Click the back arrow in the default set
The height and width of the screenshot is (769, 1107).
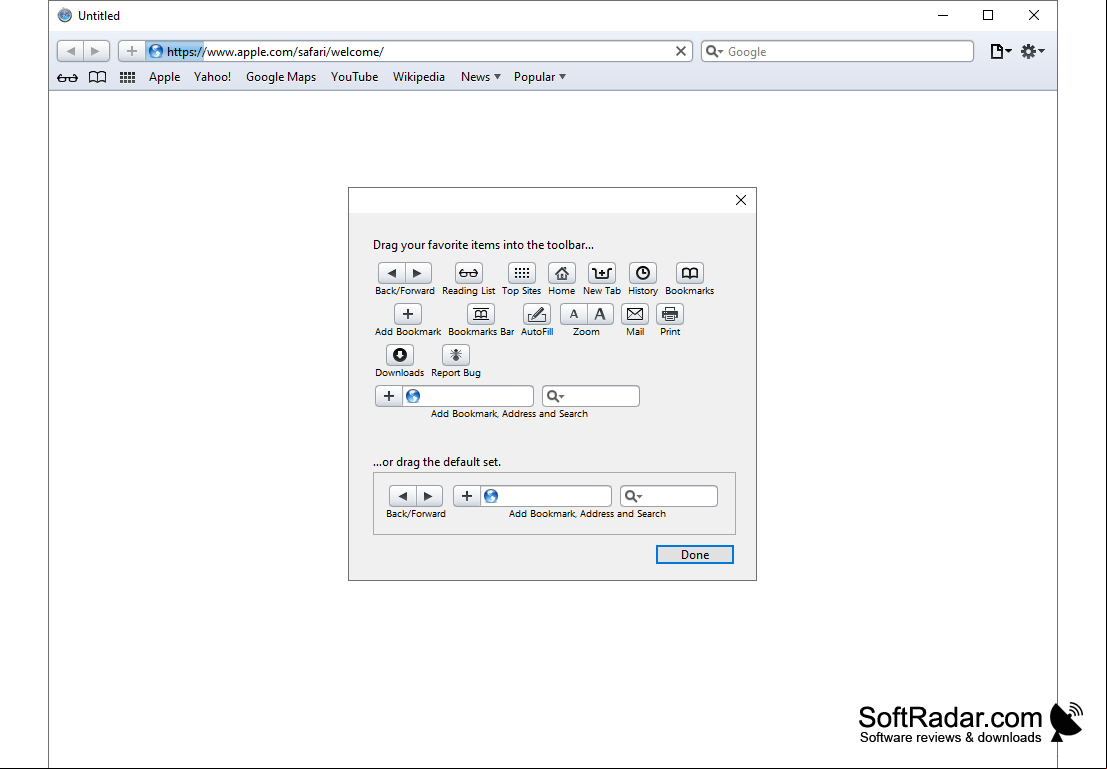[x=403, y=496]
